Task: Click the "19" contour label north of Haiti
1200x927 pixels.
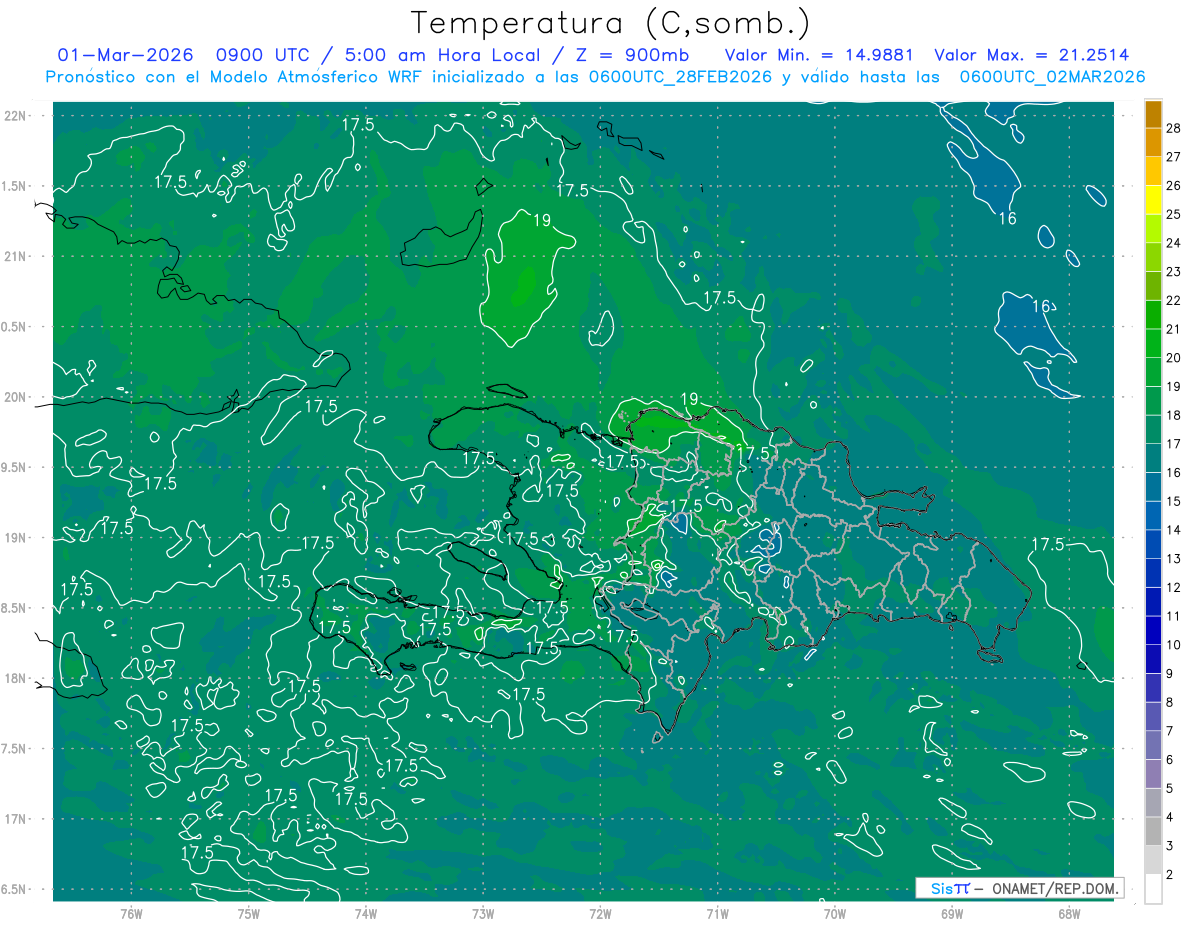Action: (x=541, y=221)
